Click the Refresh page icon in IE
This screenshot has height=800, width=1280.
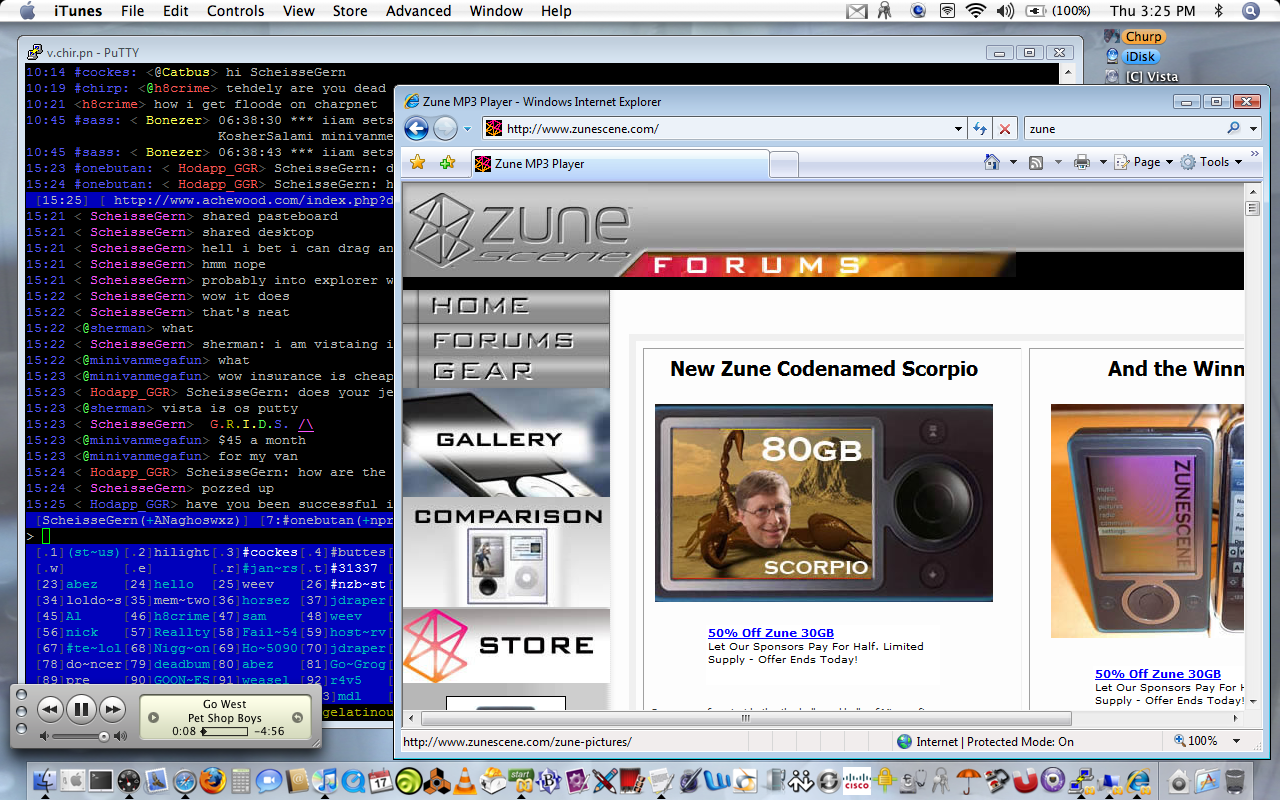pos(980,129)
